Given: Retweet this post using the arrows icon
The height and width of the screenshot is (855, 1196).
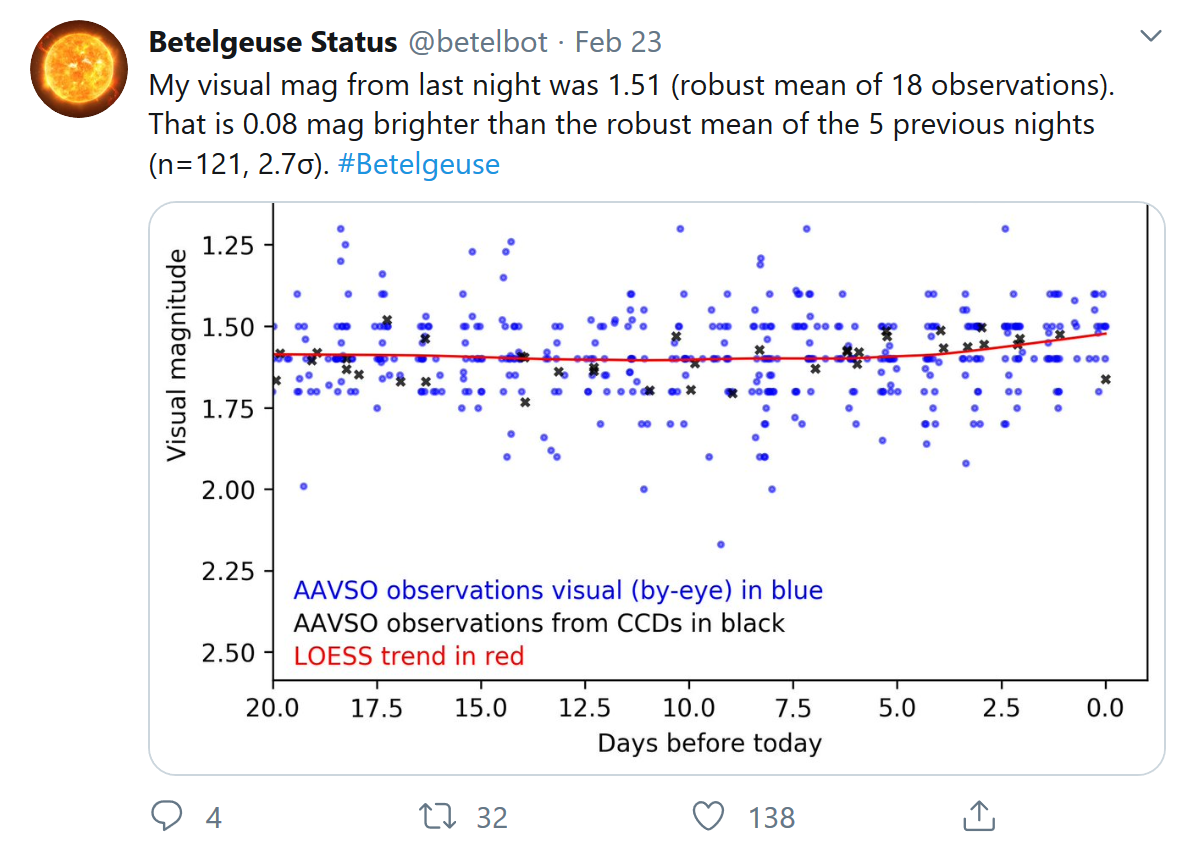Looking at the screenshot, I should (440, 817).
